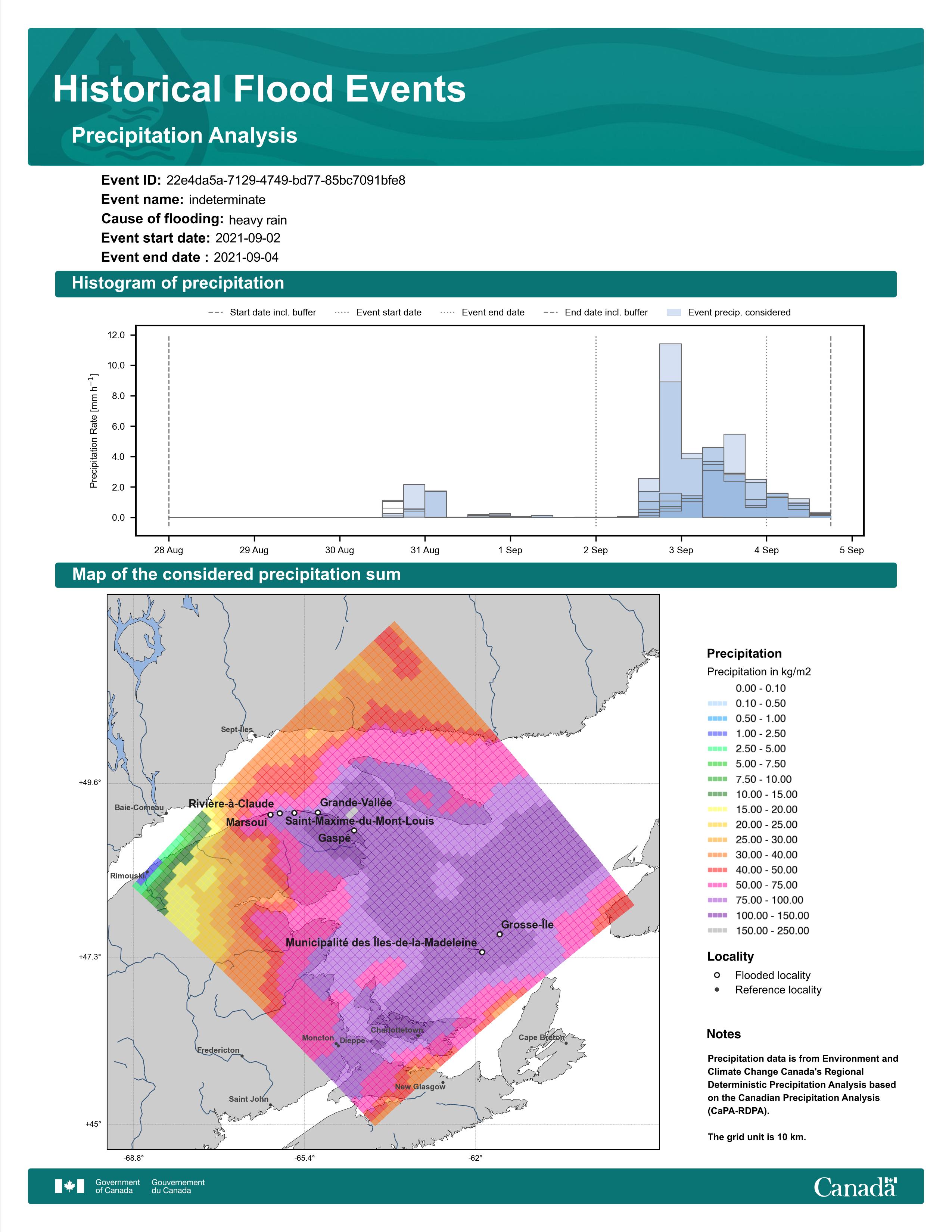
Task: Click the 150.00 - 250.00 gray swatch
Action: coord(717,931)
